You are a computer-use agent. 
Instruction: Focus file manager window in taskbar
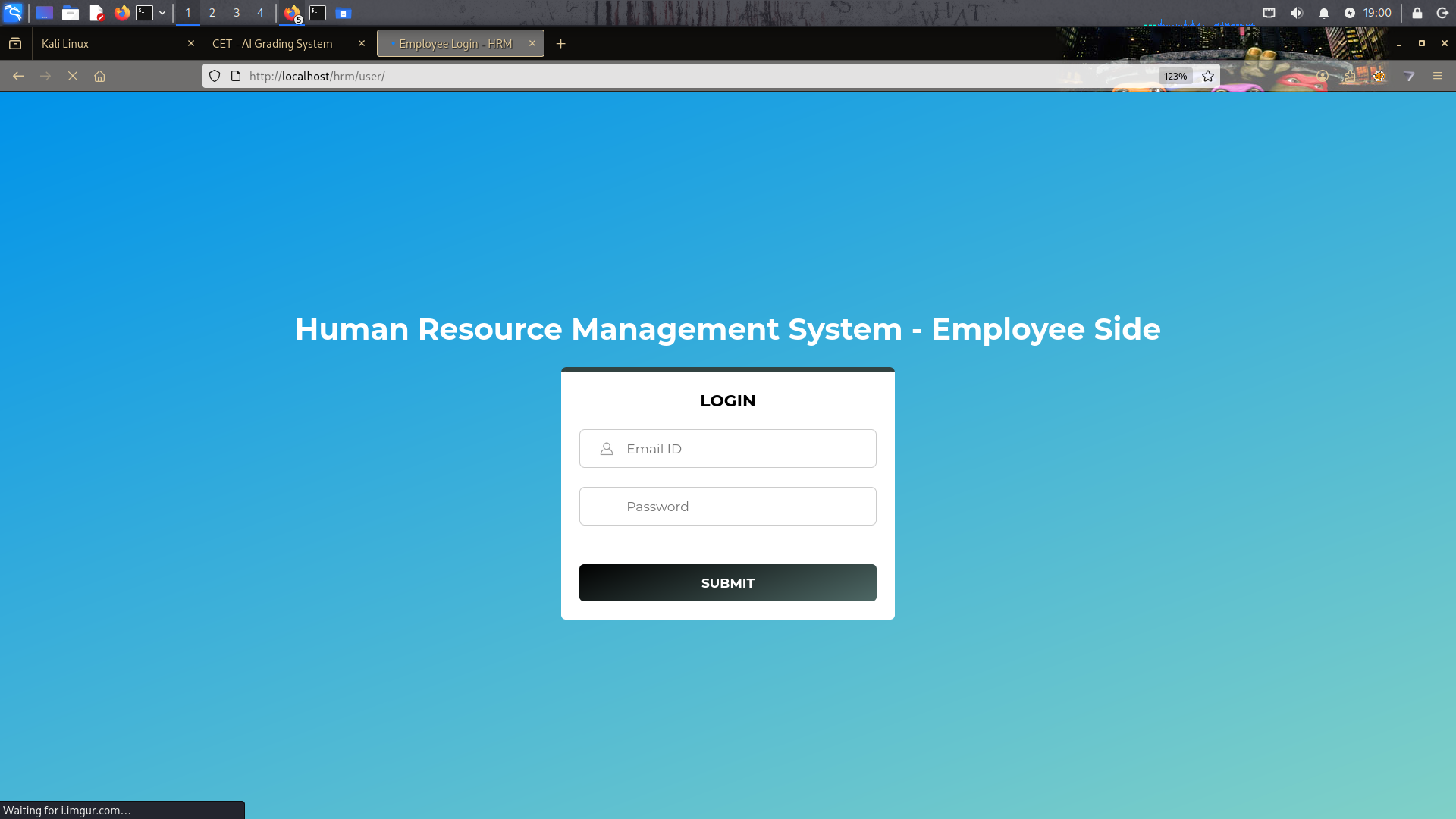[344, 13]
